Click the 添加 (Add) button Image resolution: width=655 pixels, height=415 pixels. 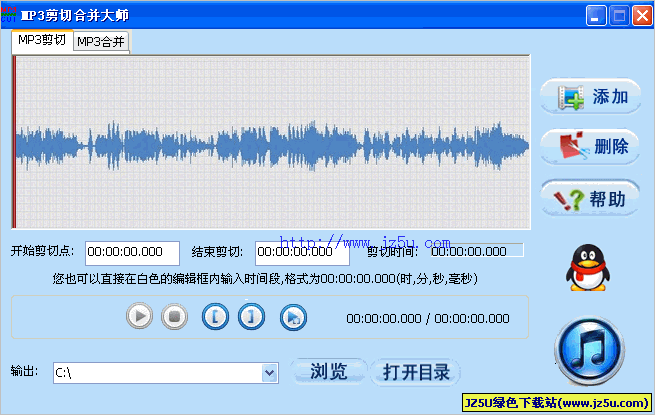(x=590, y=97)
